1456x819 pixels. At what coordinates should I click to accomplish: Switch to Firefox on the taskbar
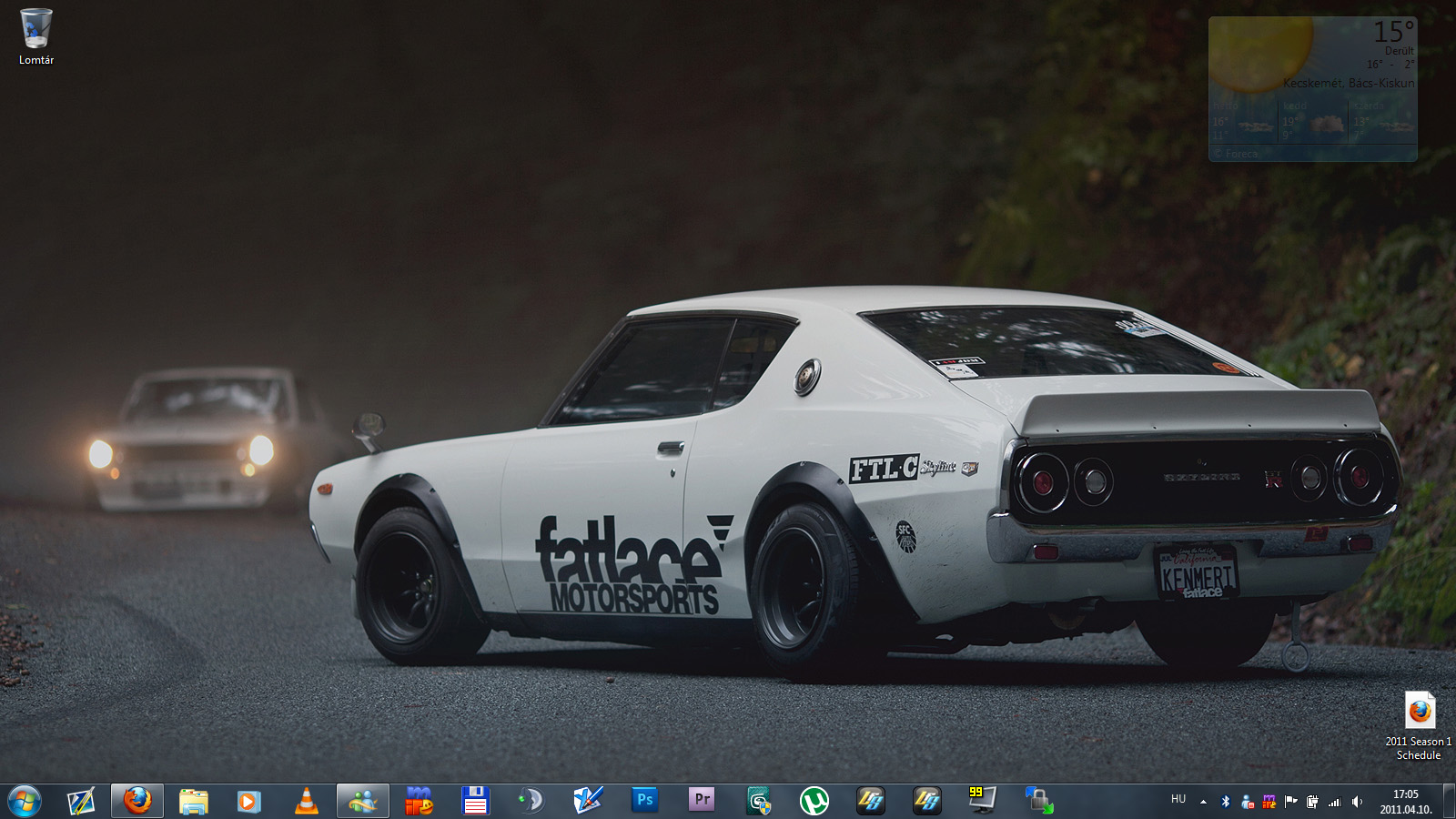[137, 801]
